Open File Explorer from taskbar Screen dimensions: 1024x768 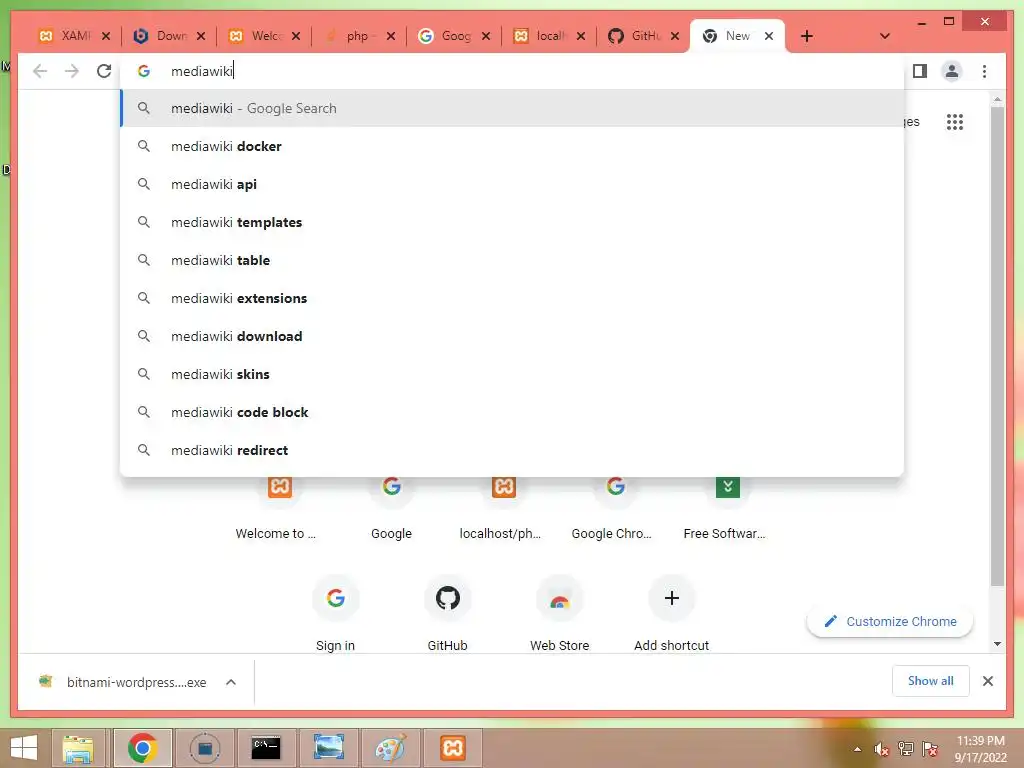click(78, 748)
